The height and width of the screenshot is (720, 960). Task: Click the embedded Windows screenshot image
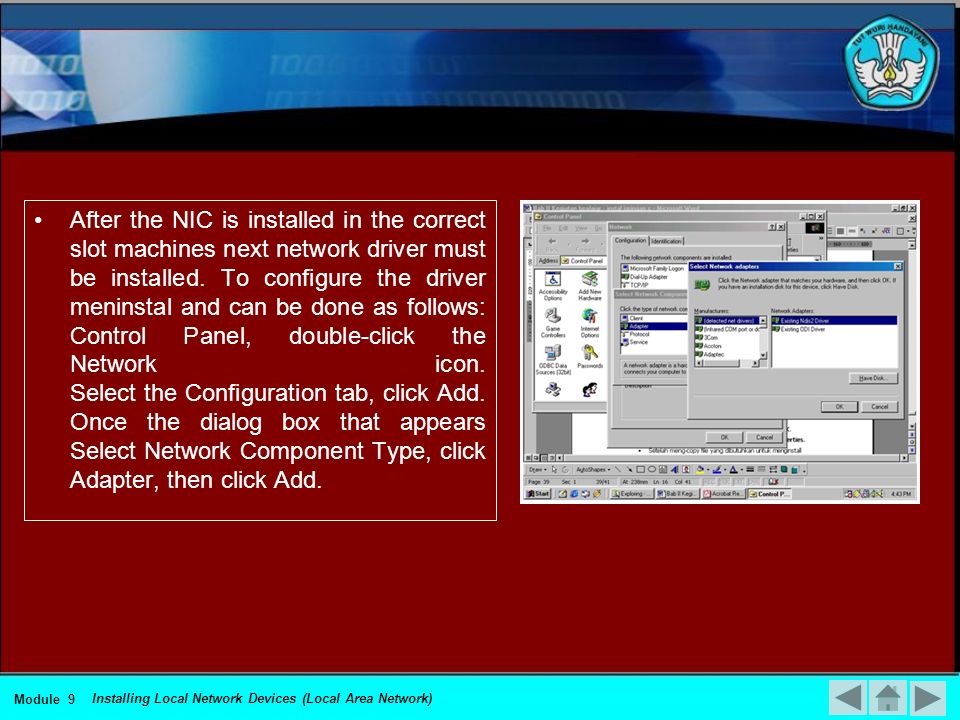[719, 352]
